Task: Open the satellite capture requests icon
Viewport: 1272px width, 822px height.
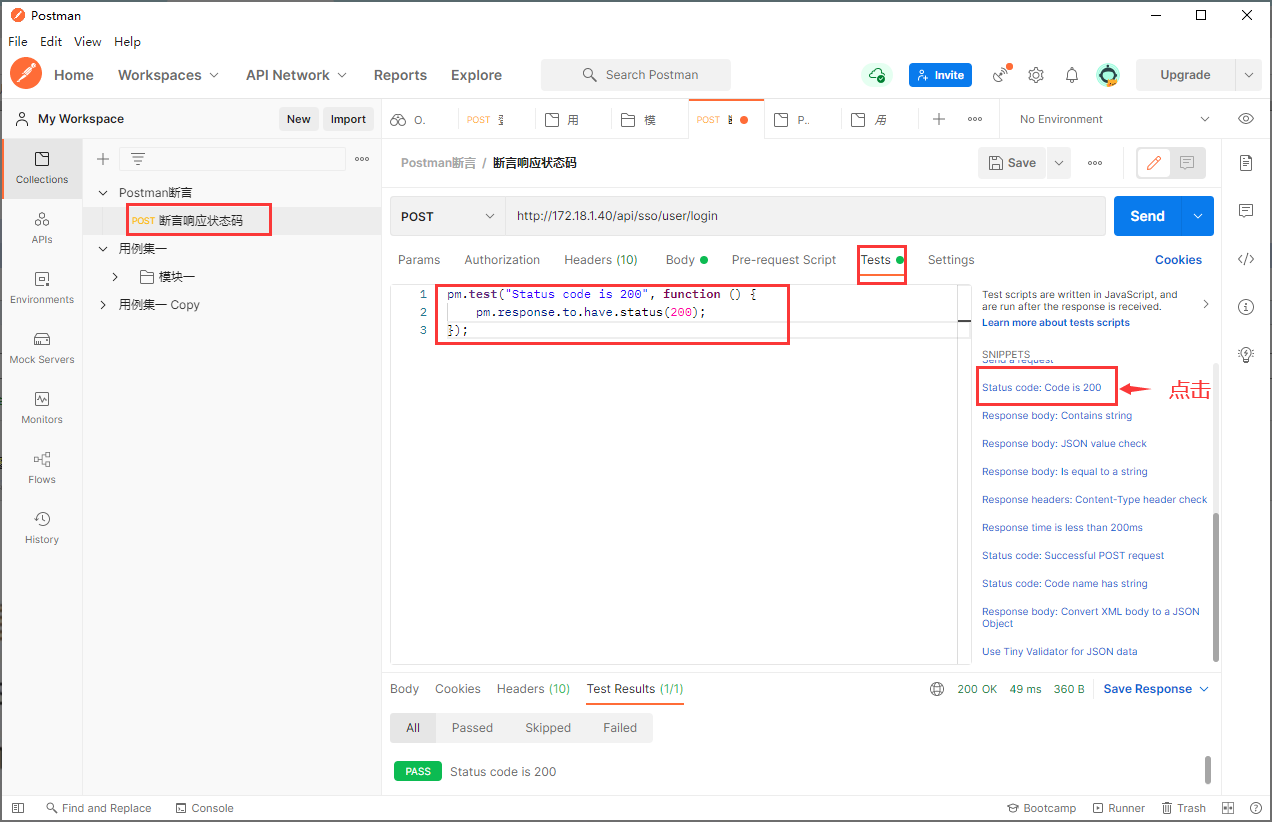Action: 1000,75
